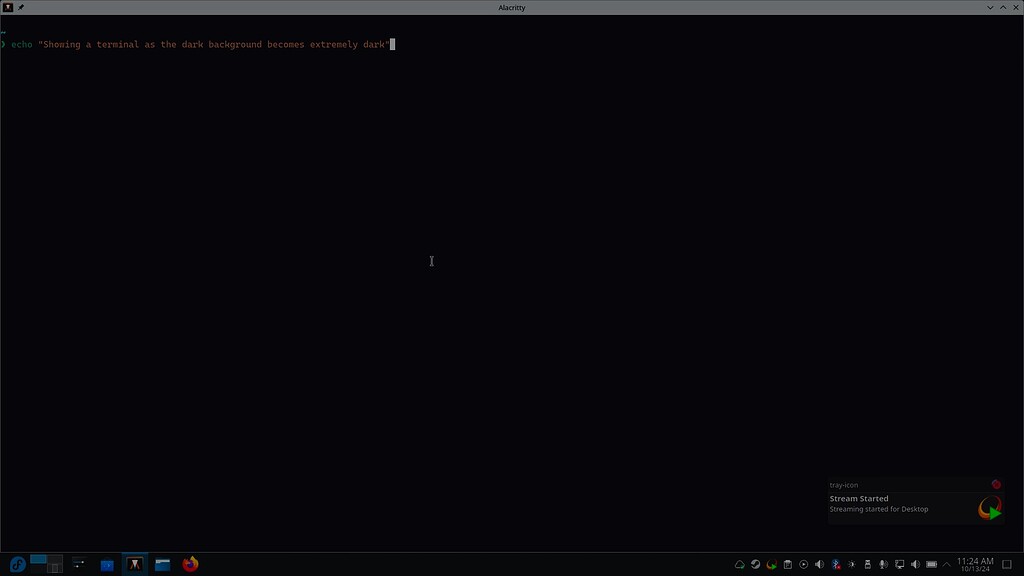
Task: Dismiss the Stream Started notification
Action: click(x=996, y=484)
